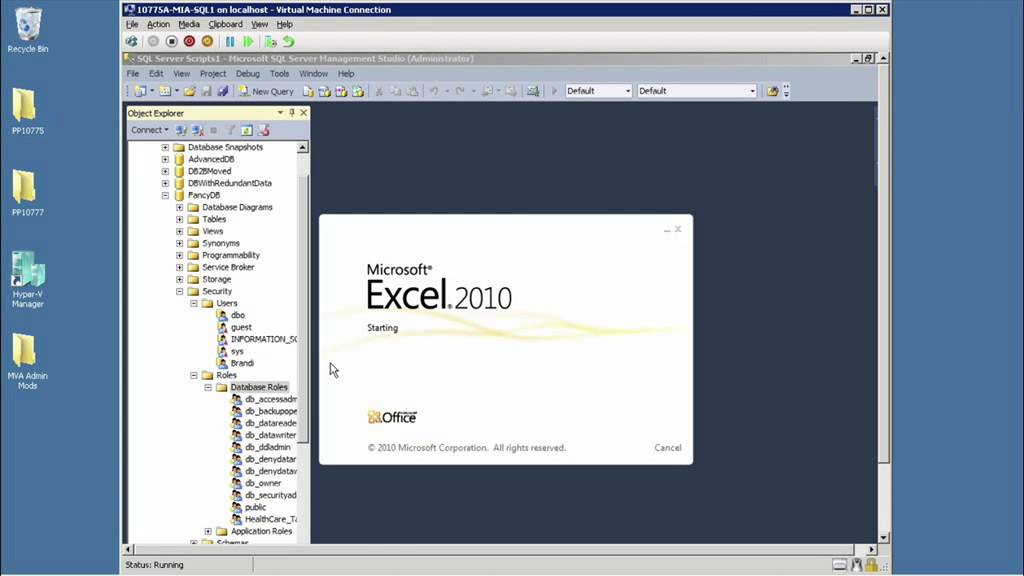Expand the Database Snapshots node
1024x576 pixels.
point(165,148)
